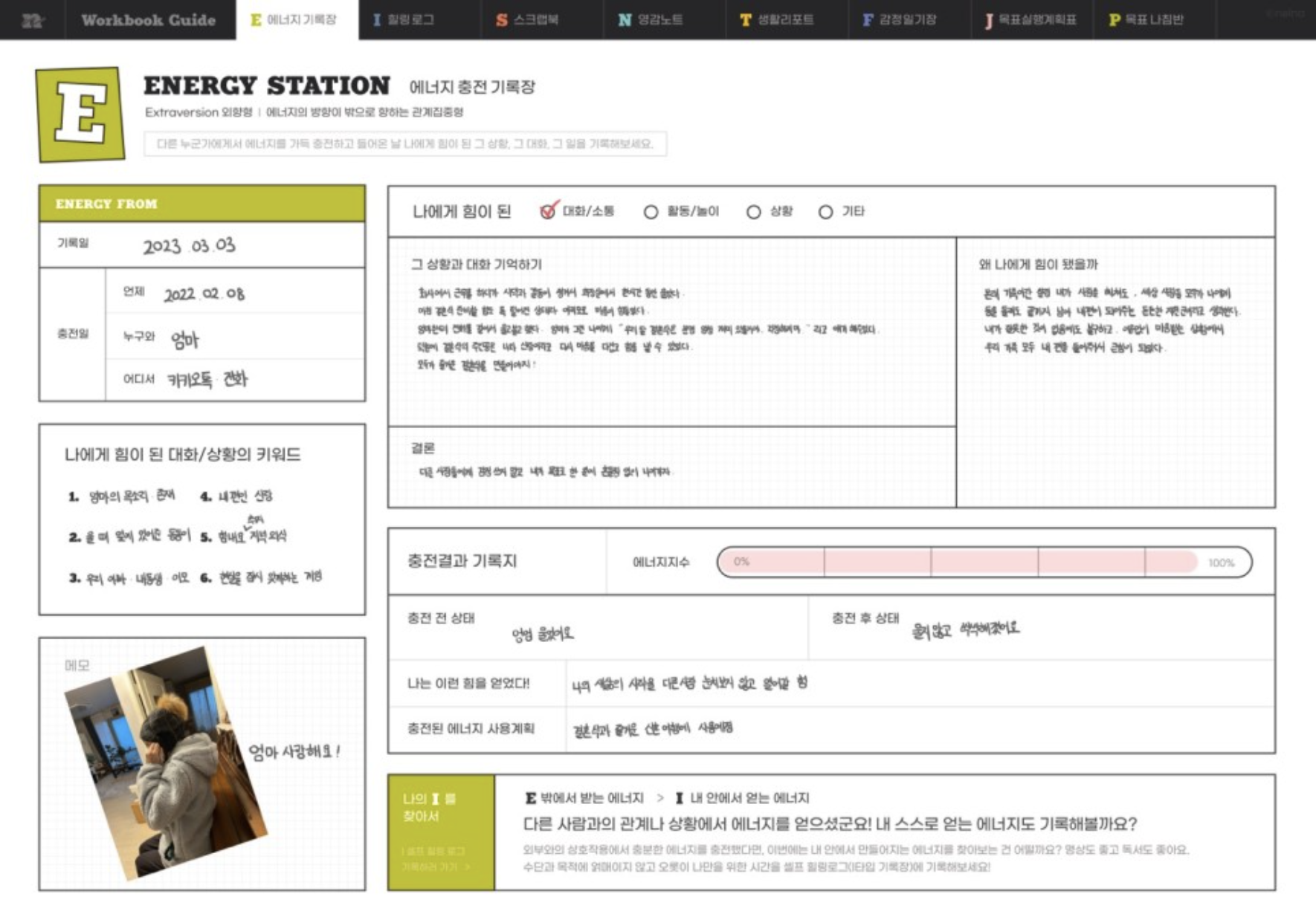Screen dimensions: 1316x920
Task: Click the I 내 안에서 얻는 에너지 label
Action: (x=742, y=798)
